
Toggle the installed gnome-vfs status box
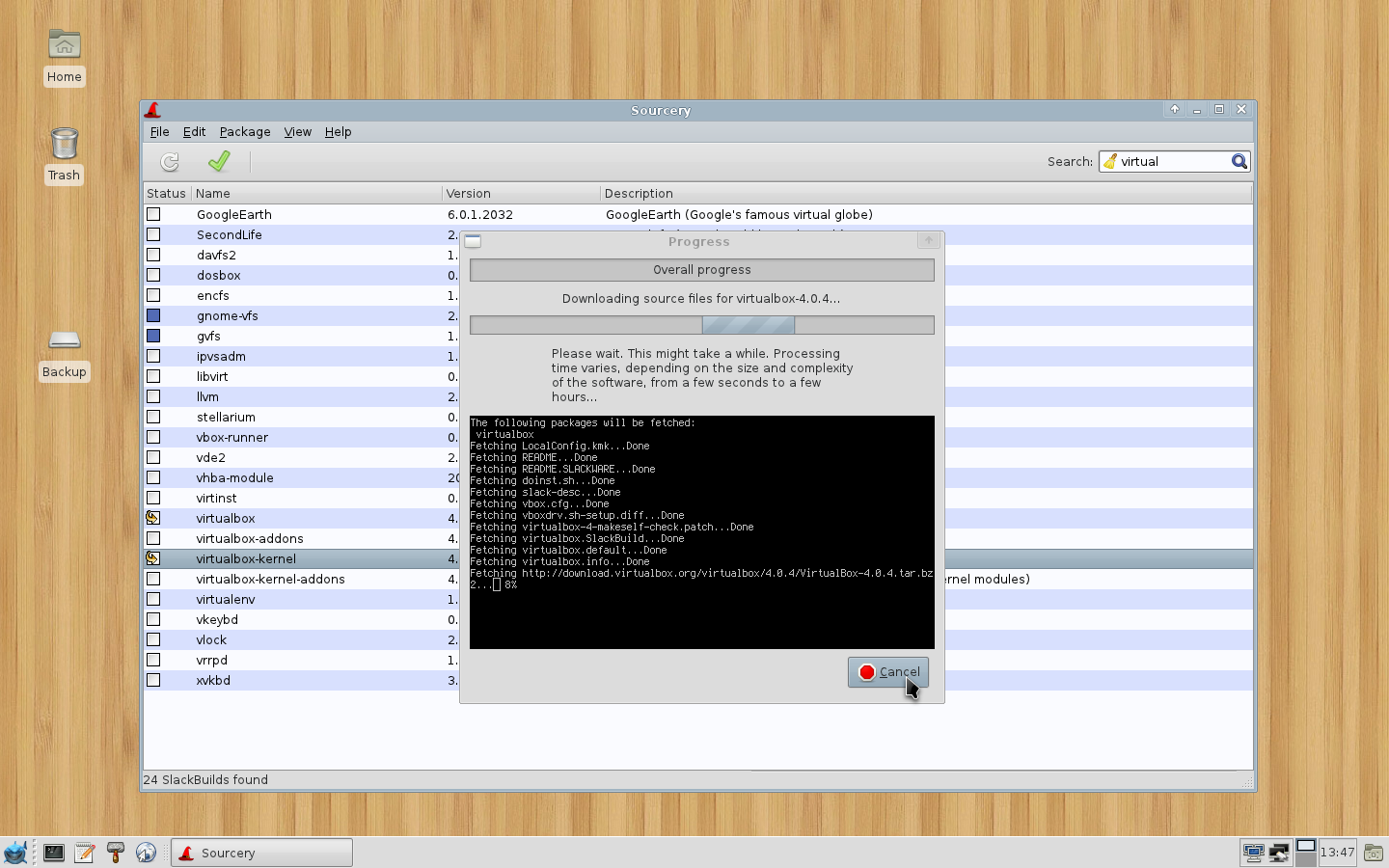[153, 315]
